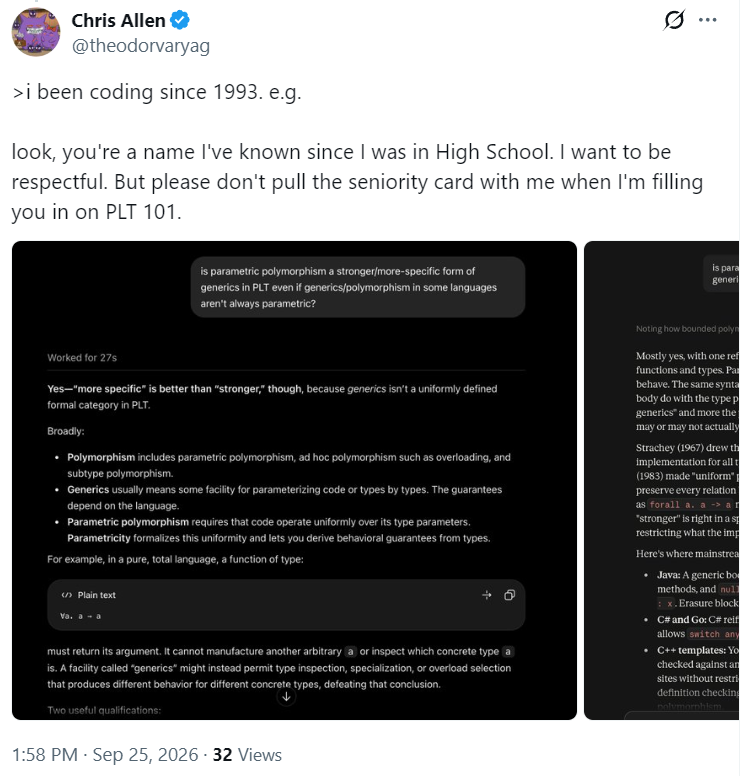Open Chris Allen's profile avatar
The height and width of the screenshot is (776, 755).
pyautogui.click(x=36, y=33)
